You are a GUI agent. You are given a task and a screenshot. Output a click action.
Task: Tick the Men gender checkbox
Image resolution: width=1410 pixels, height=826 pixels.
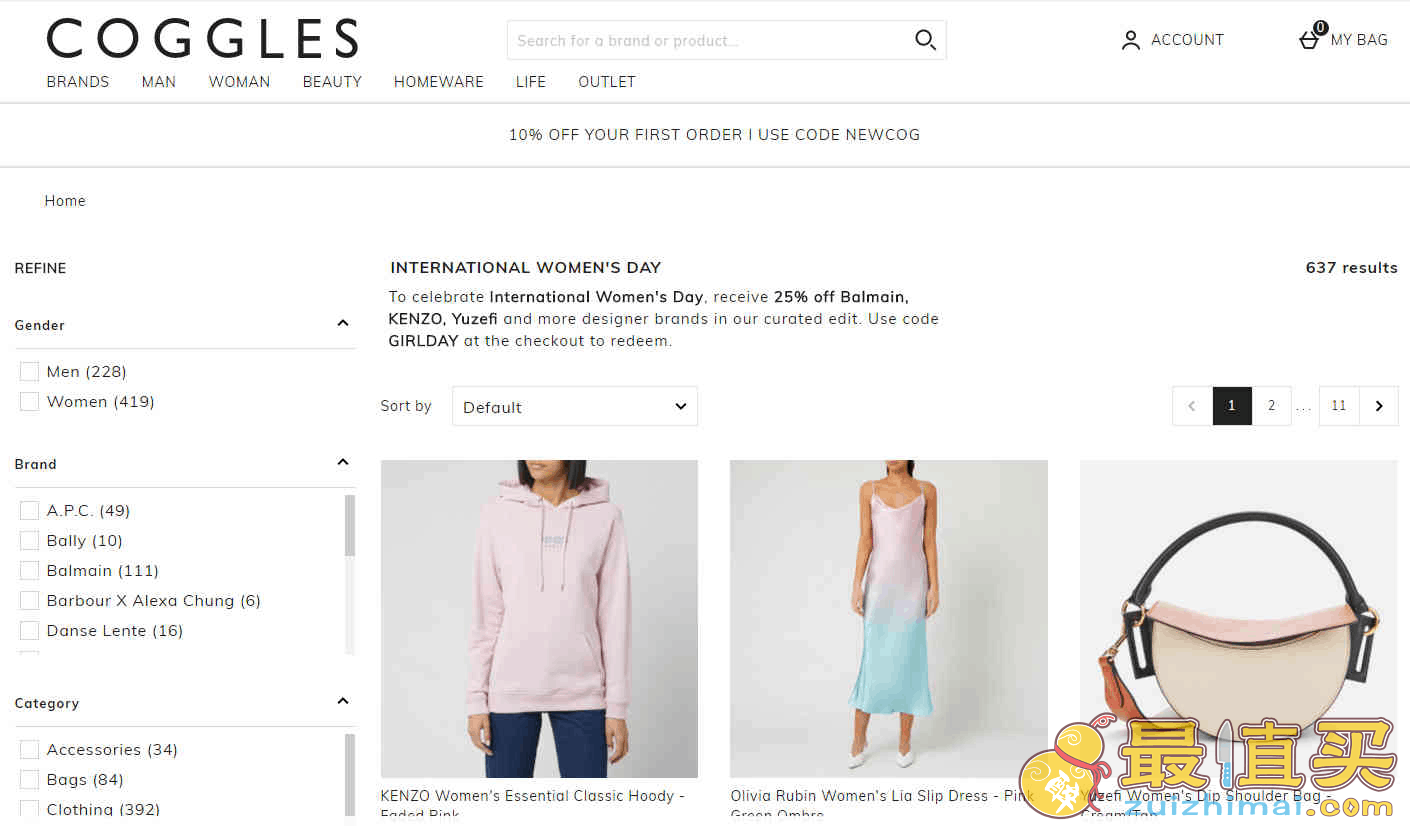[x=29, y=371]
